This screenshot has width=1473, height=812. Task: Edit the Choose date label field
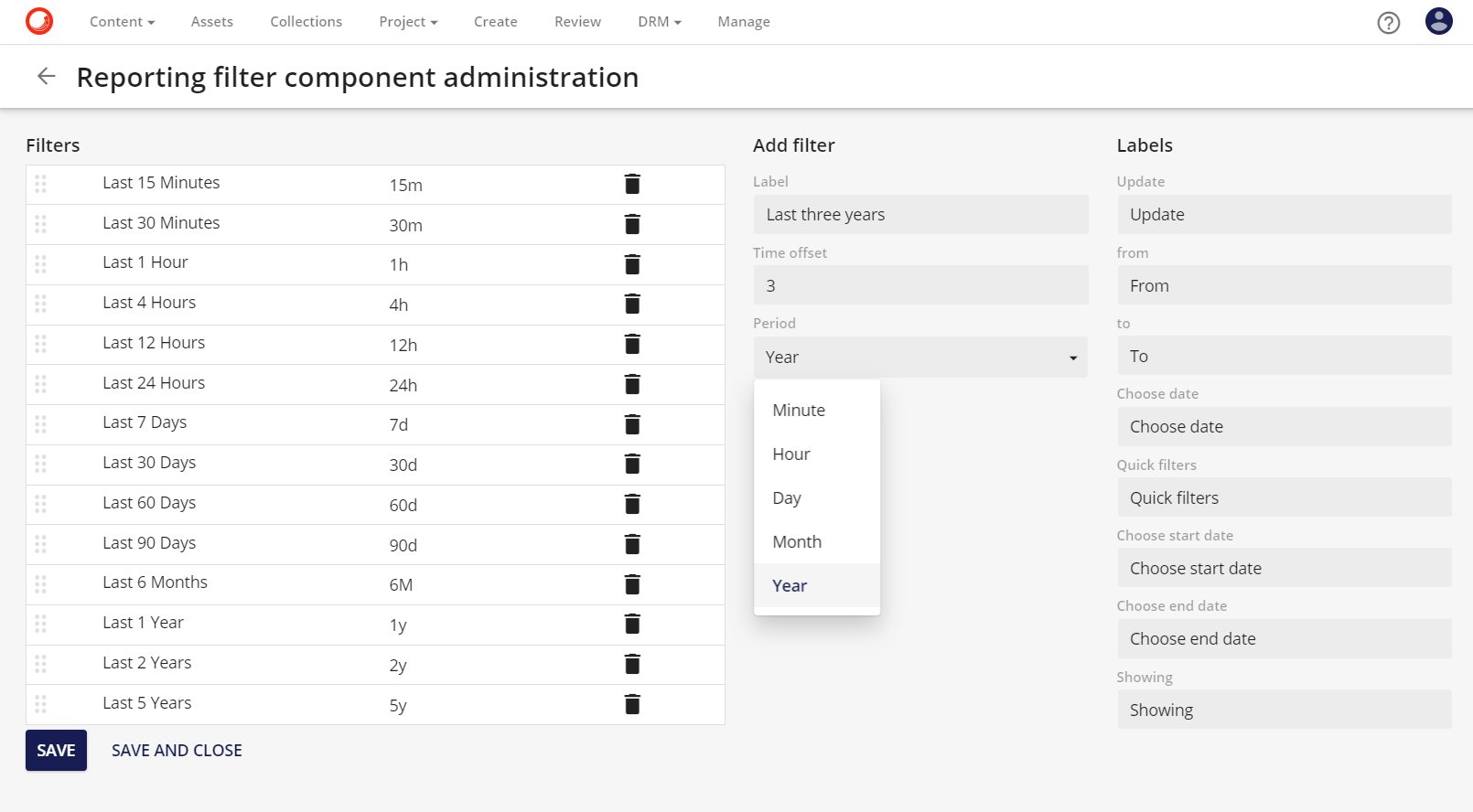(x=1285, y=427)
